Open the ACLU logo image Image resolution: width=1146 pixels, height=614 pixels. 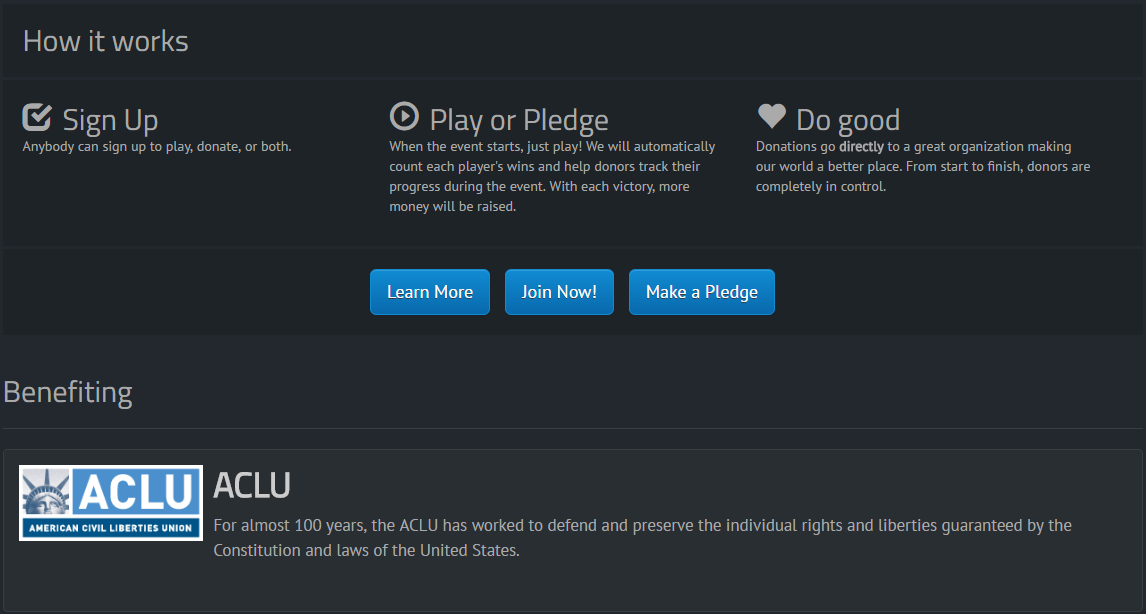coord(110,502)
